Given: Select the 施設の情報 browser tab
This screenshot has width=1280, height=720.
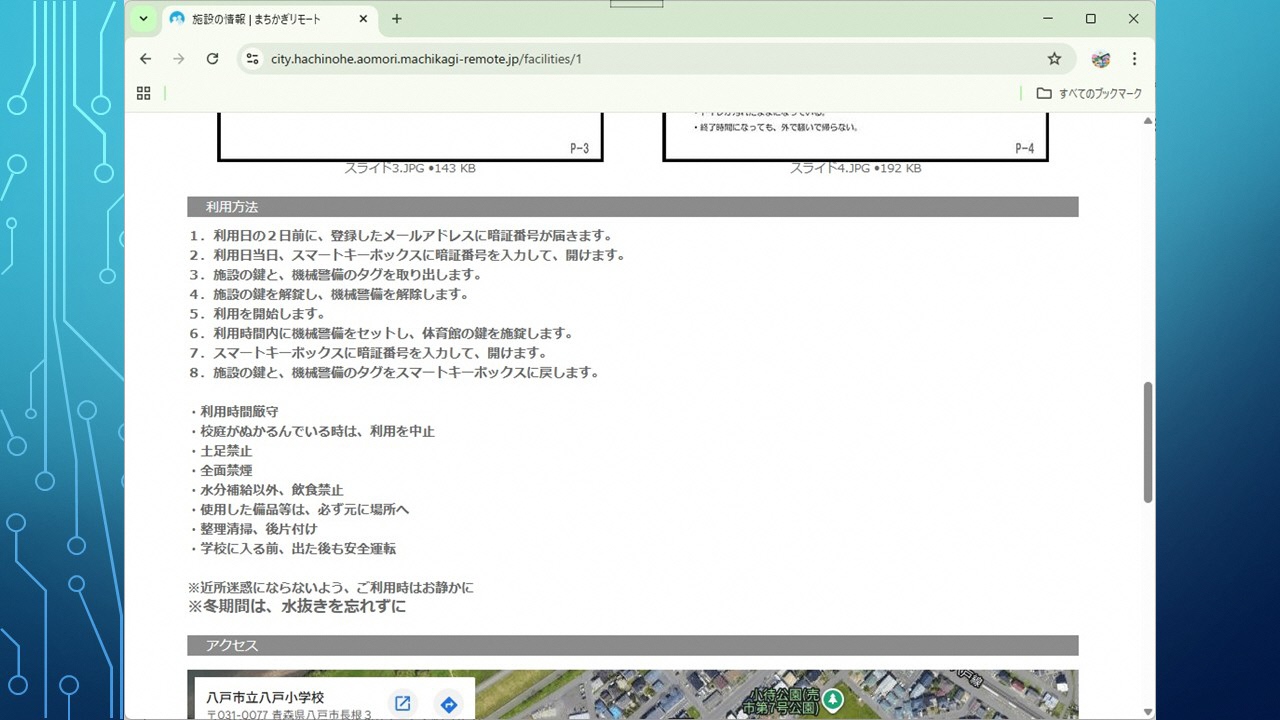Looking at the screenshot, I should 250,18.
